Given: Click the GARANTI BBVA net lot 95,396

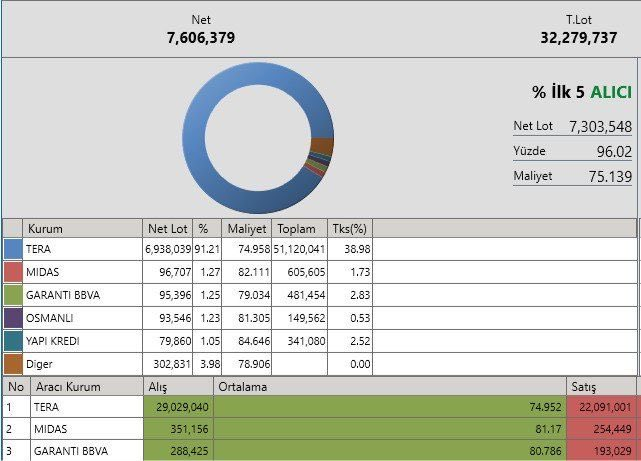Looking at the screenshot, I should click(175, 295).
